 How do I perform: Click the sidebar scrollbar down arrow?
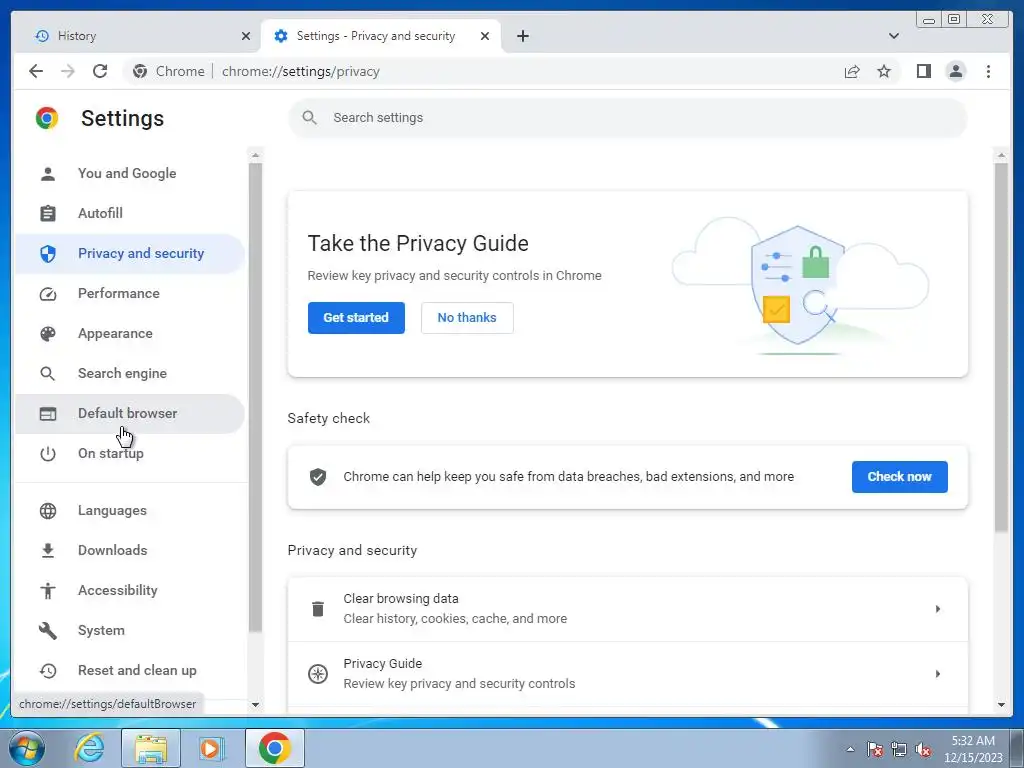[x=255, y=705]
